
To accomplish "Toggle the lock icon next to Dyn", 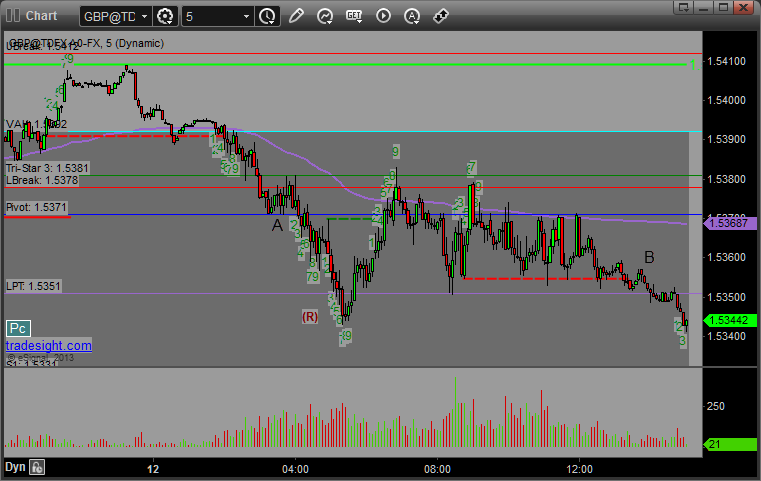I will click(x=37, y=467).
